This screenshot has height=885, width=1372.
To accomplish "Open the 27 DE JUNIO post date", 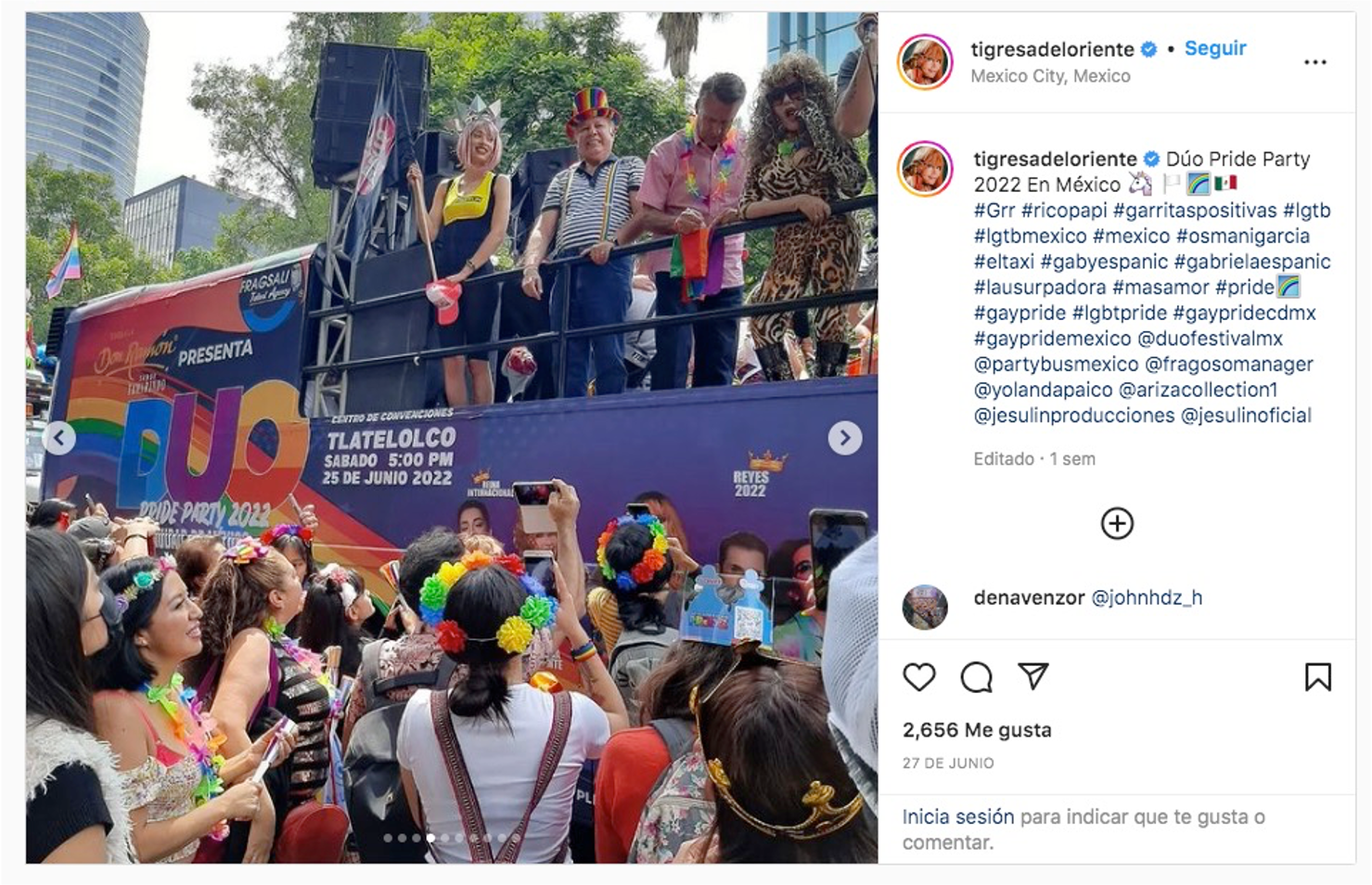I will [x=948, y=763].
